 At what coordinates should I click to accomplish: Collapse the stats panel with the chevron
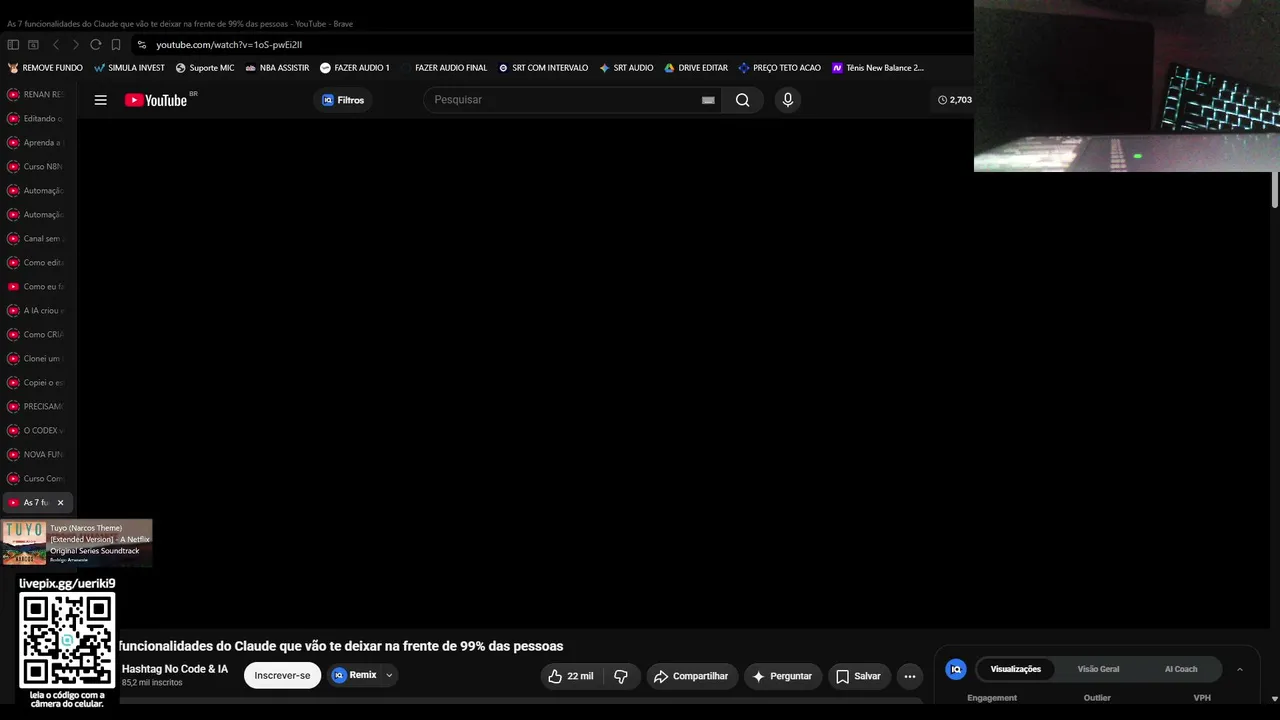[1240, 669]
